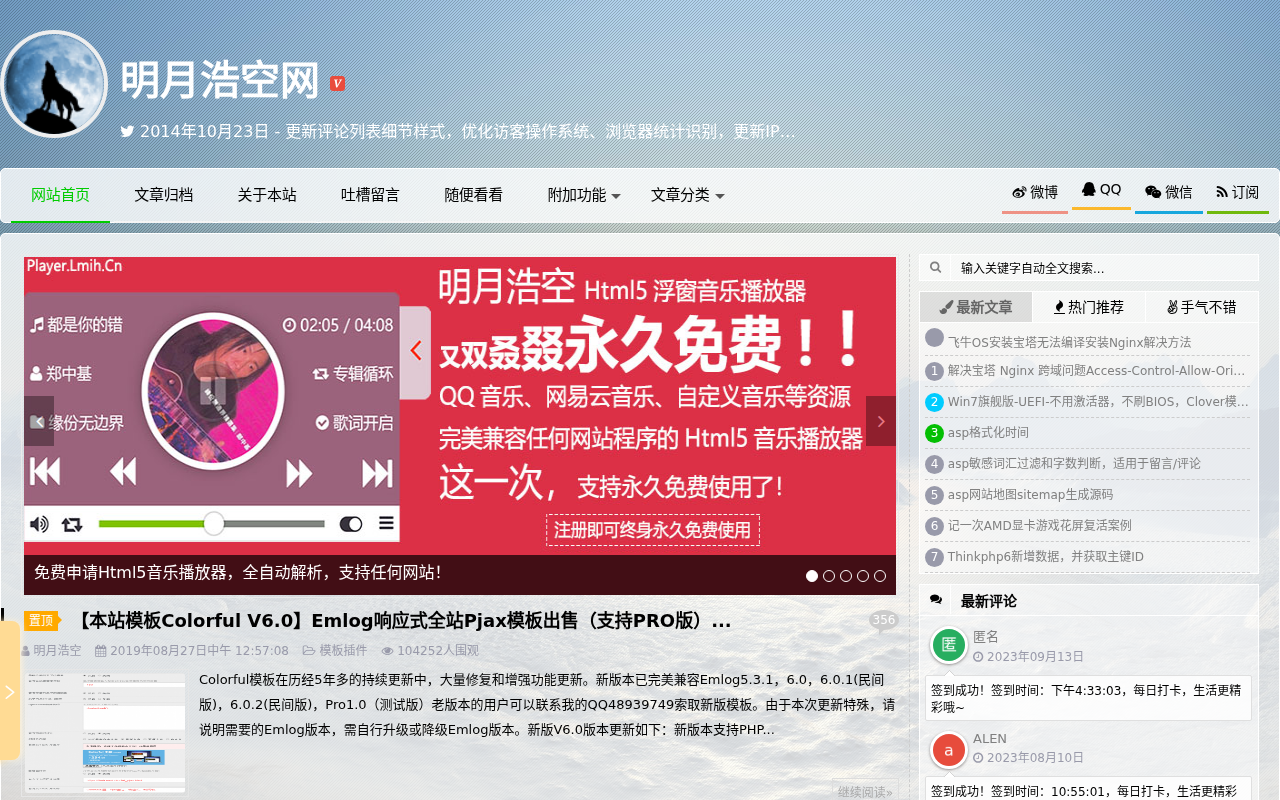Open the WeChat (微信) link
This screenshot has height=800, width=1280.
click(x=1169, y=192)
